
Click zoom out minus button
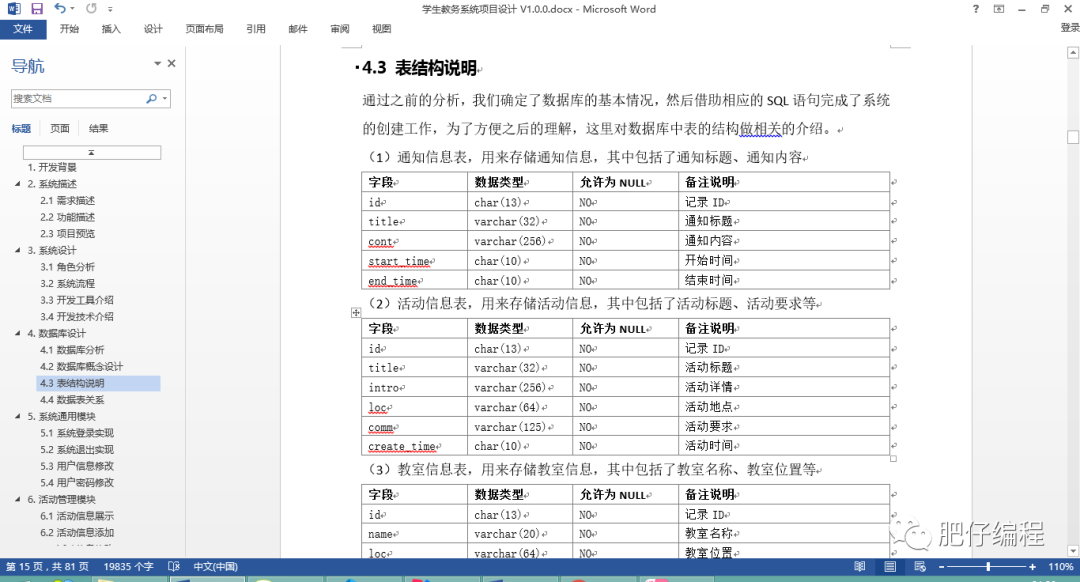pyautogui.click(x=942, y=567)
